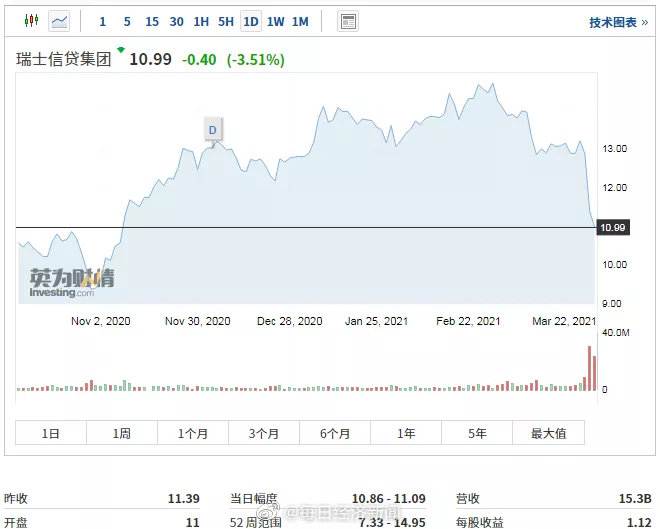Set the 15 minute interval
This screenshot has height=529, width=660.
(152, 21)
